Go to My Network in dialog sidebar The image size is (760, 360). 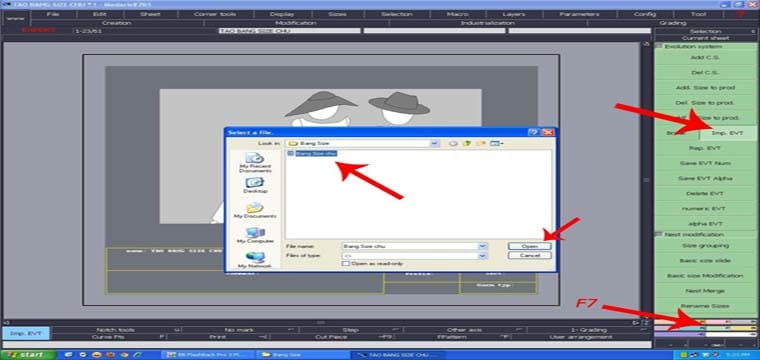(255, 259)
